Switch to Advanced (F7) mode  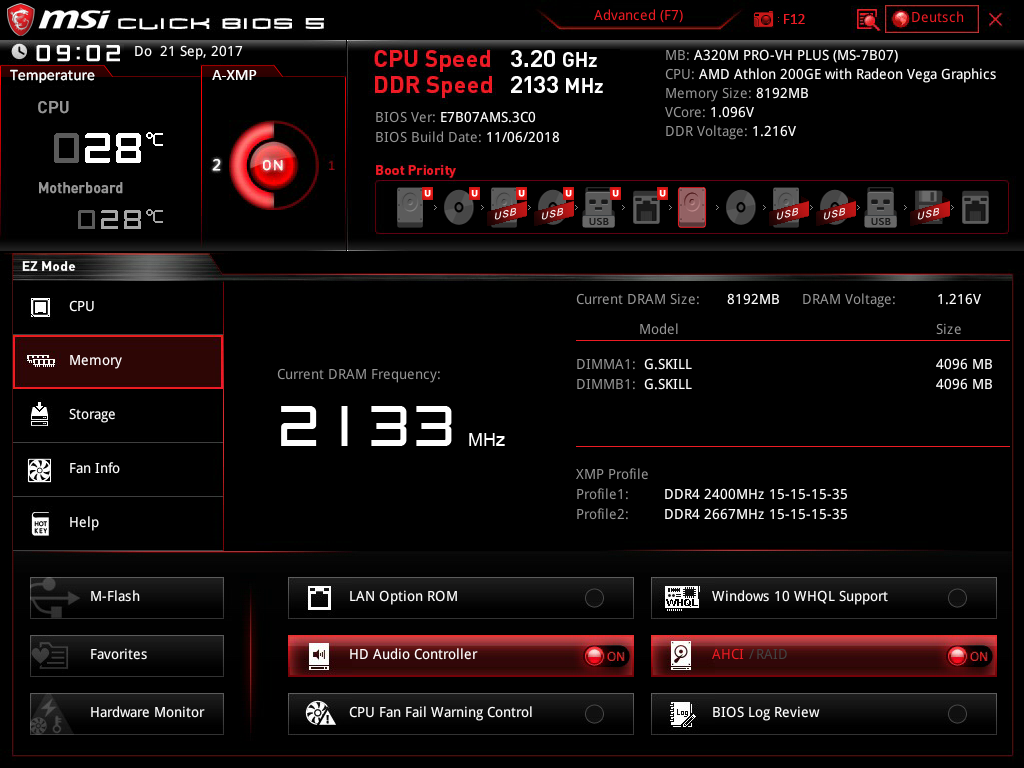point(638,16)
